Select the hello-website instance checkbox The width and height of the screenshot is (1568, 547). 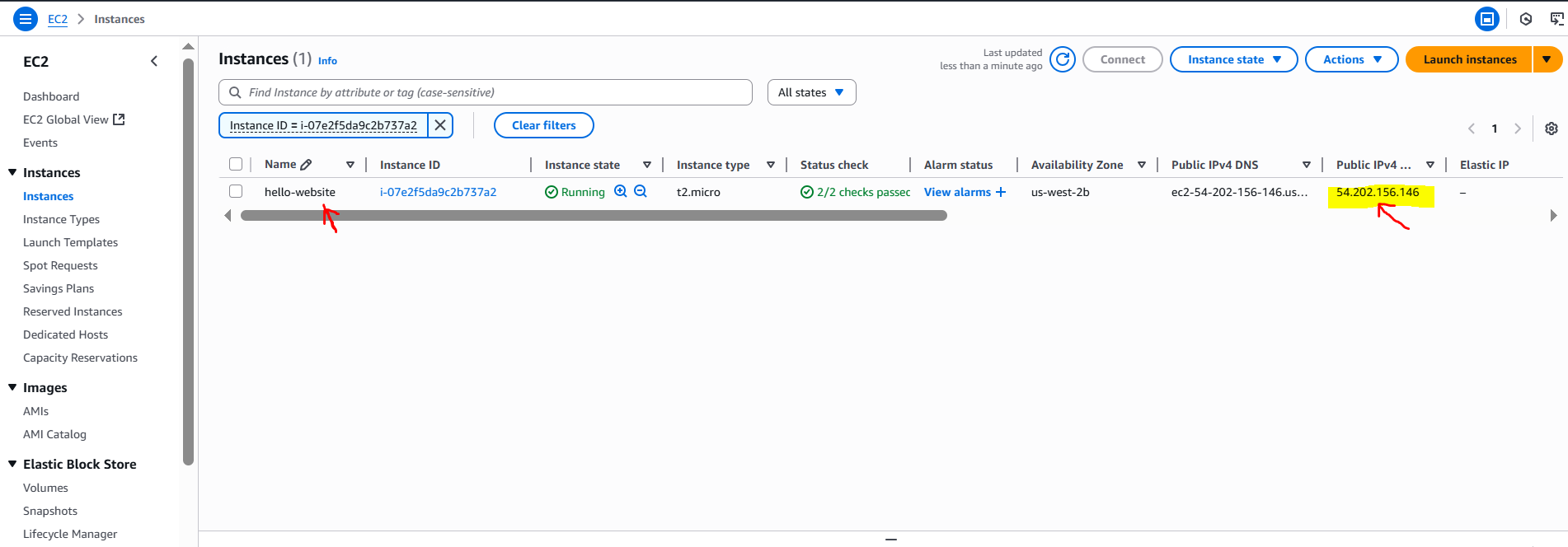click(236, 192)
